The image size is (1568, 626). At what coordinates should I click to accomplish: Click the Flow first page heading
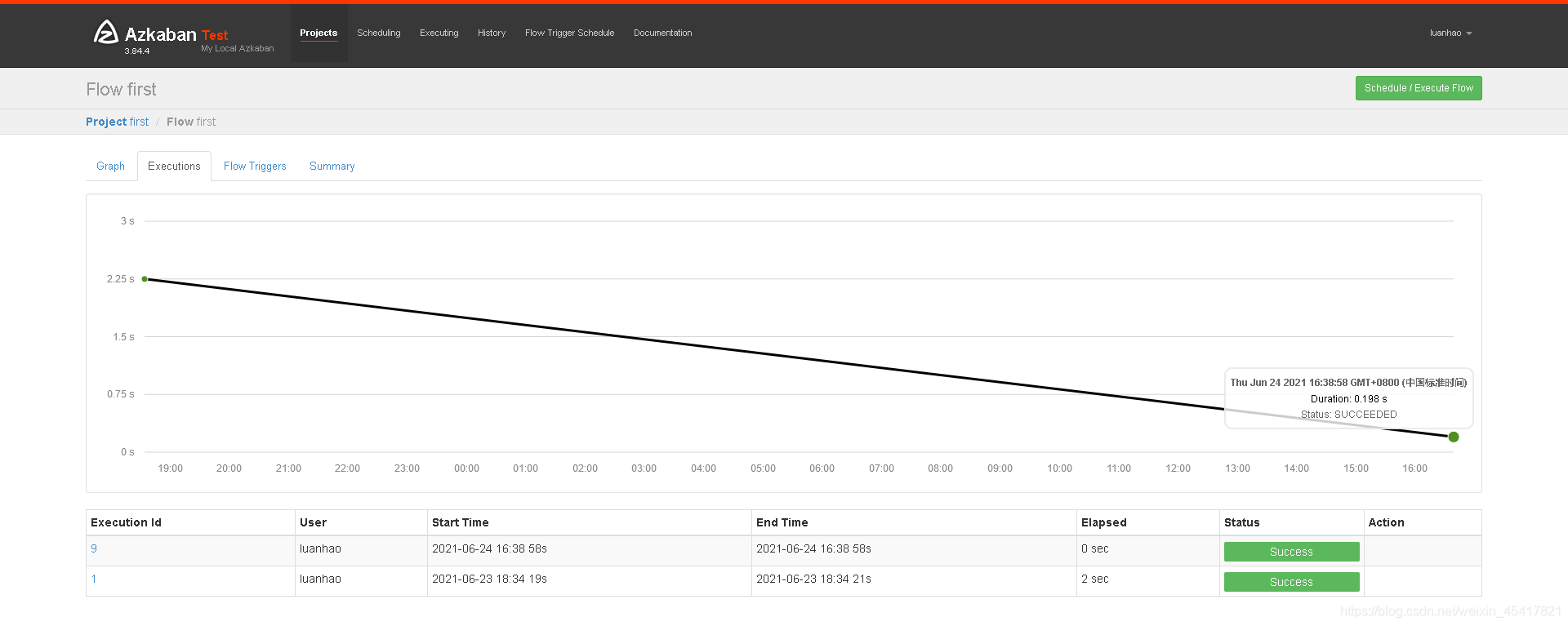(x=122, y=89)
